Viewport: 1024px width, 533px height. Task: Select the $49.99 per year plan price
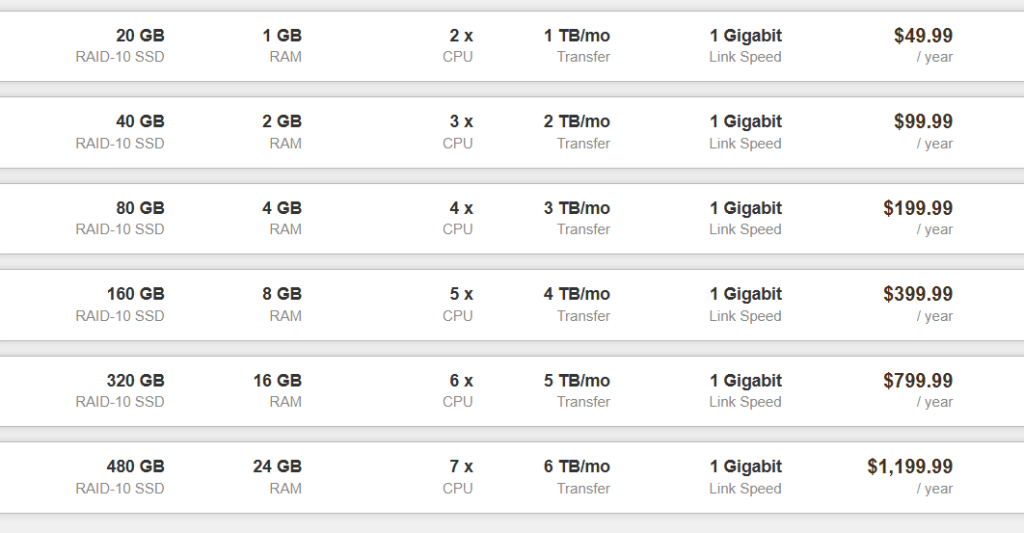pos(923,45)
